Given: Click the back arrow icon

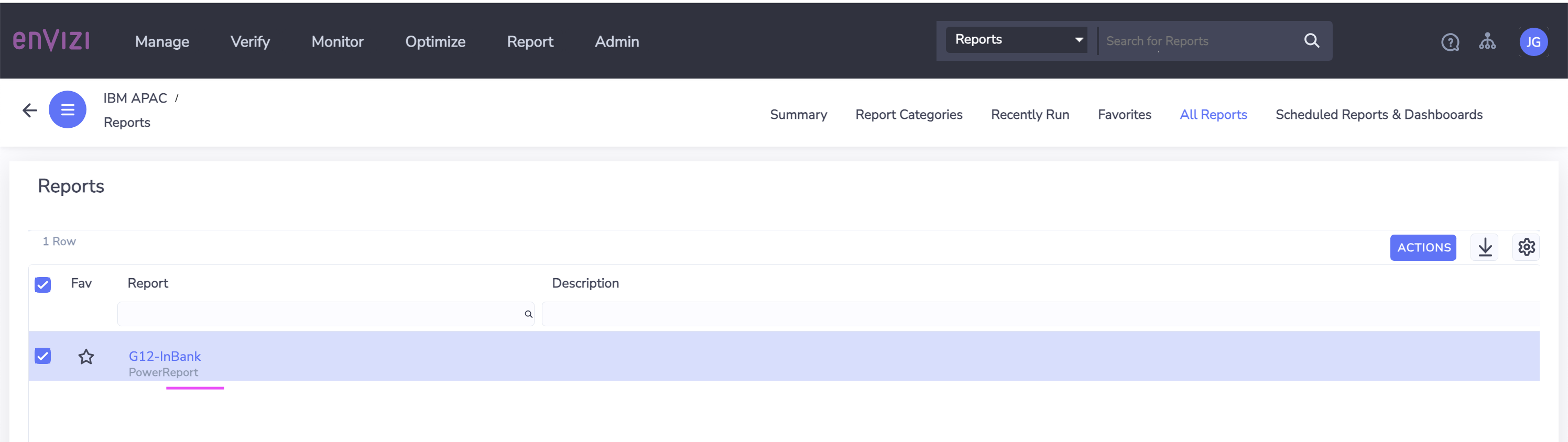Looking at the screenshot, I should coord(29,110).
